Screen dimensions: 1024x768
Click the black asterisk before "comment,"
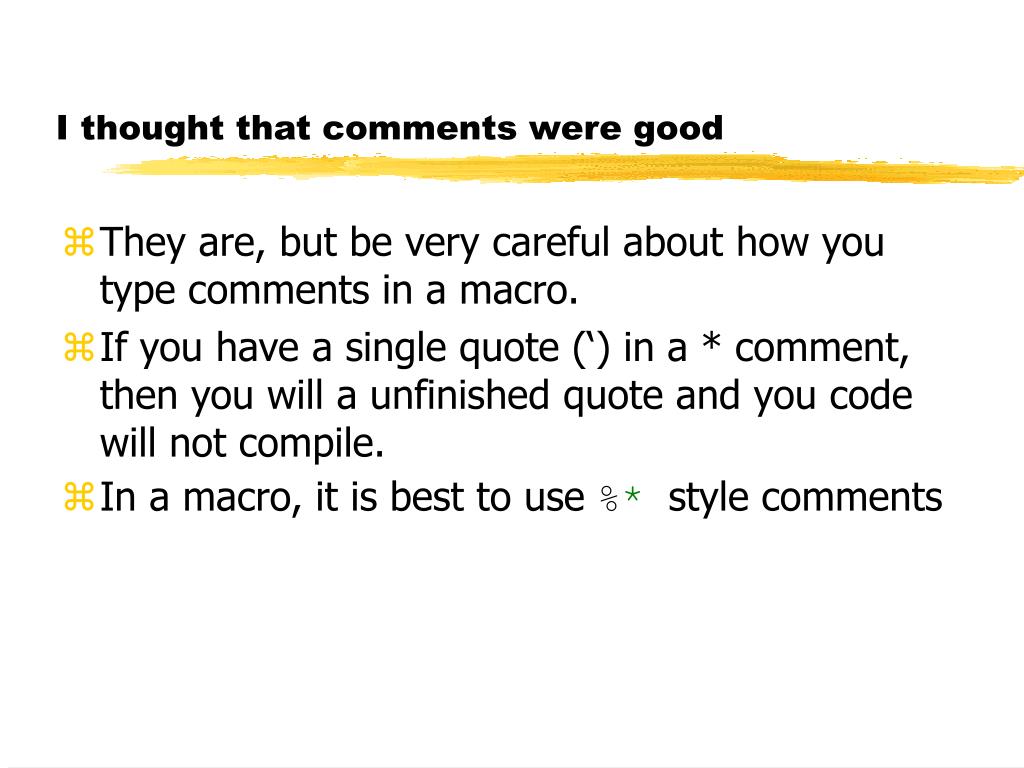tap(711, 342)
